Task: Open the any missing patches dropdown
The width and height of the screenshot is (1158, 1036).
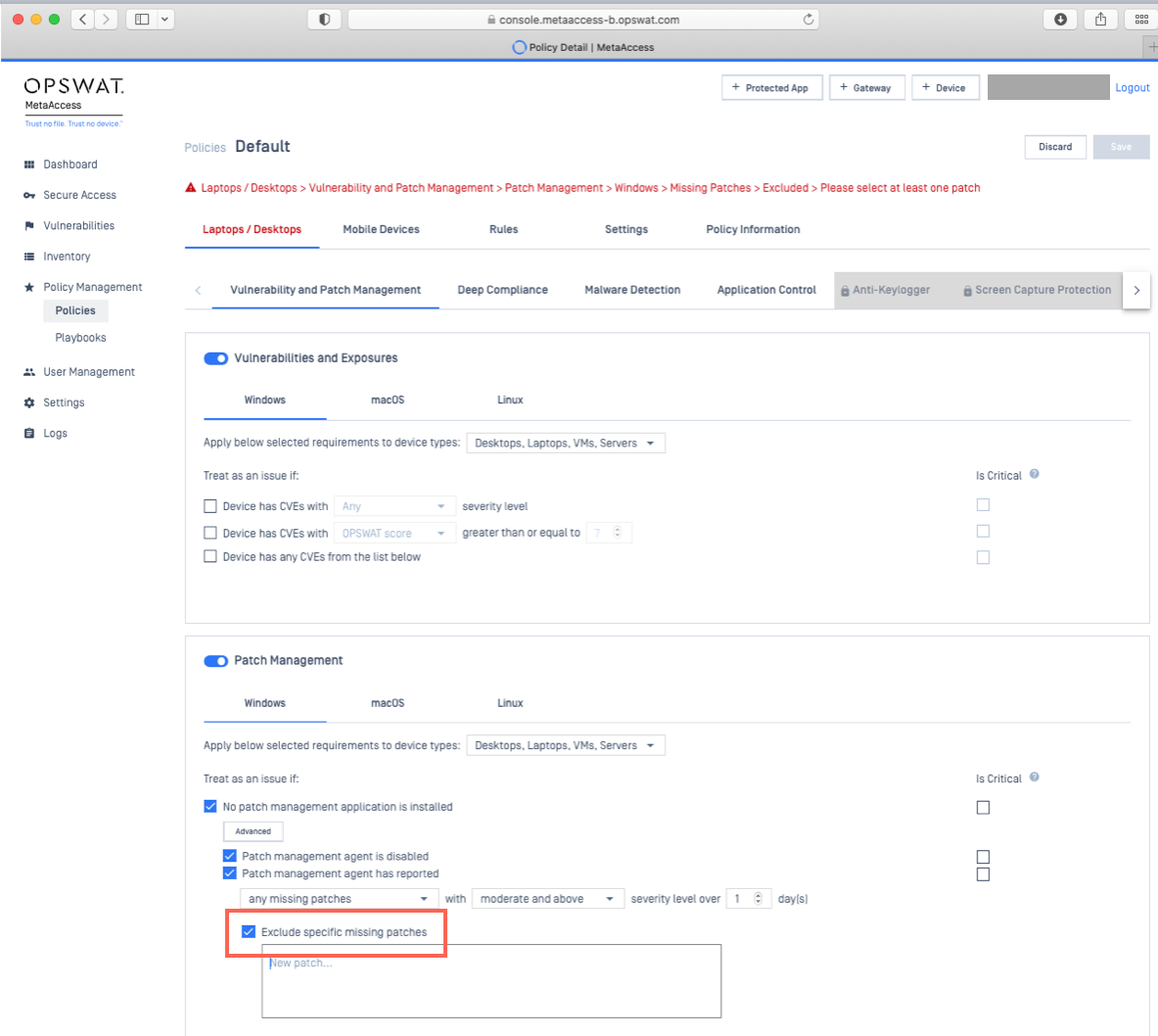Action: (x=339, y=899)
